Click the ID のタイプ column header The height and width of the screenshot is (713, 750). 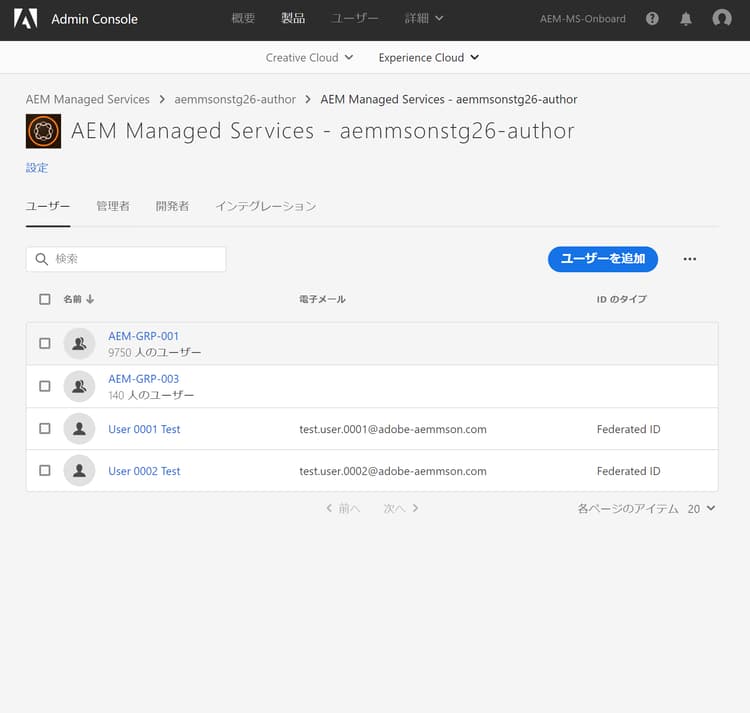coord(621,299)
